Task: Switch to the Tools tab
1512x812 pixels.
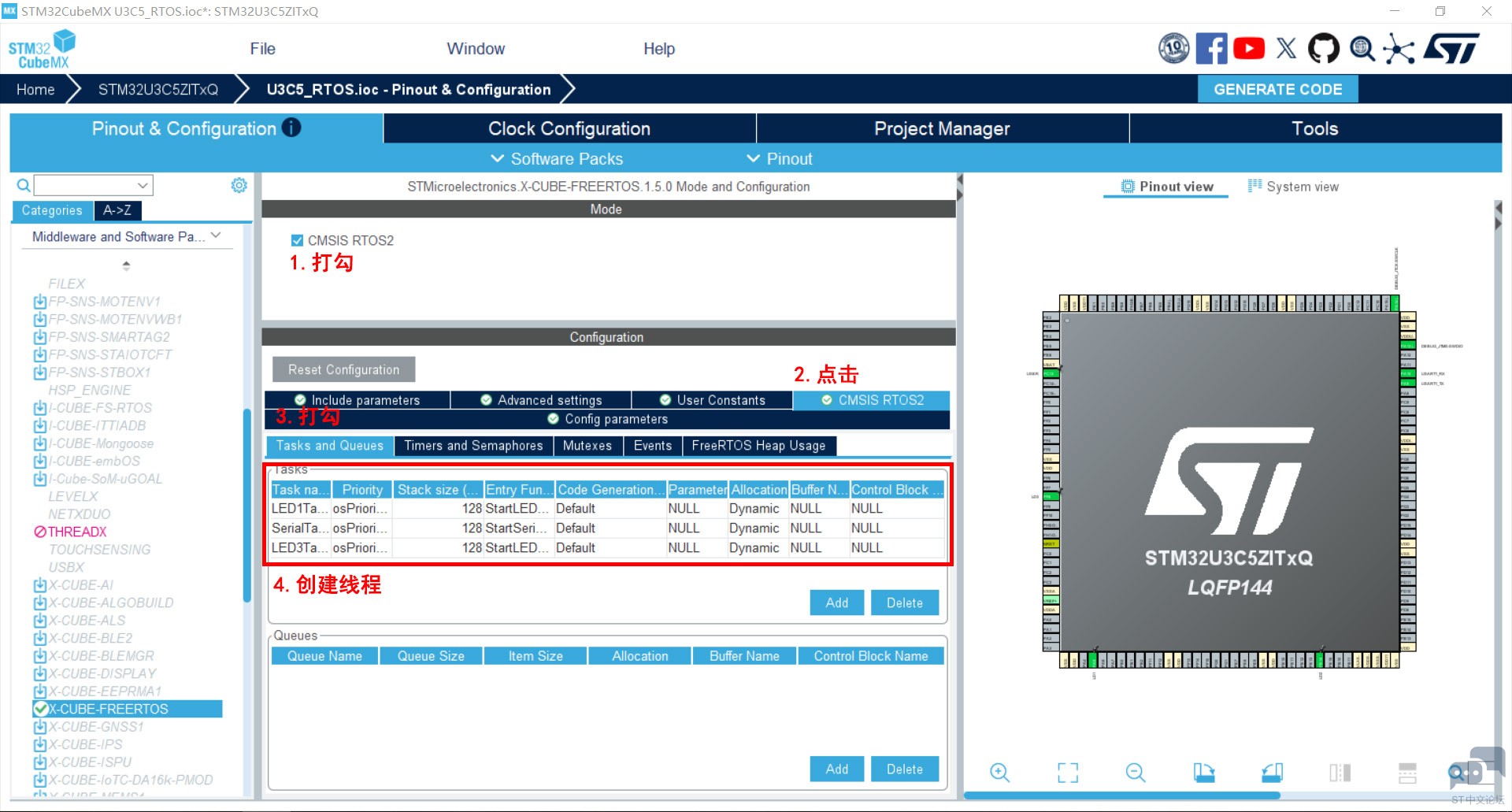Action: 1315,128
